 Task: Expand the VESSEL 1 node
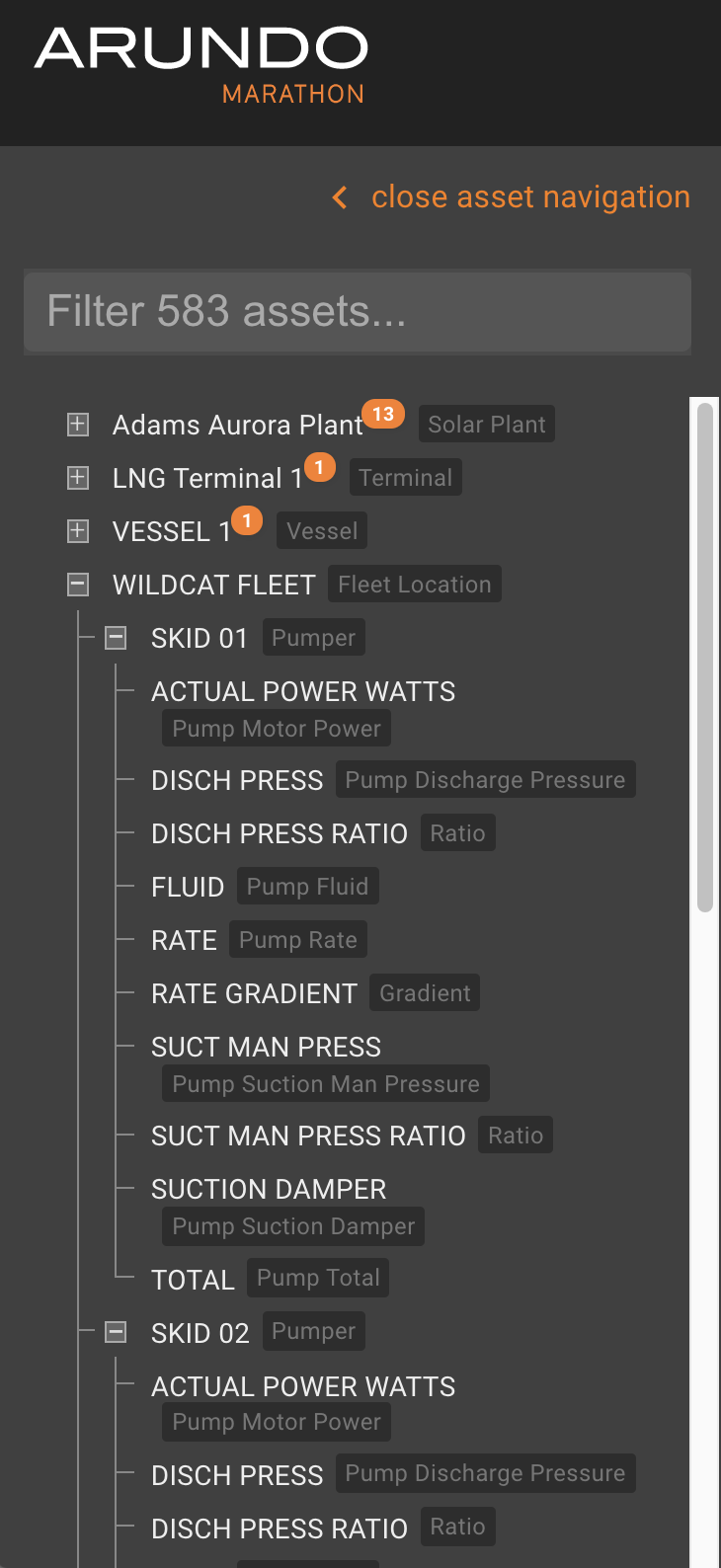pos(77,530)
